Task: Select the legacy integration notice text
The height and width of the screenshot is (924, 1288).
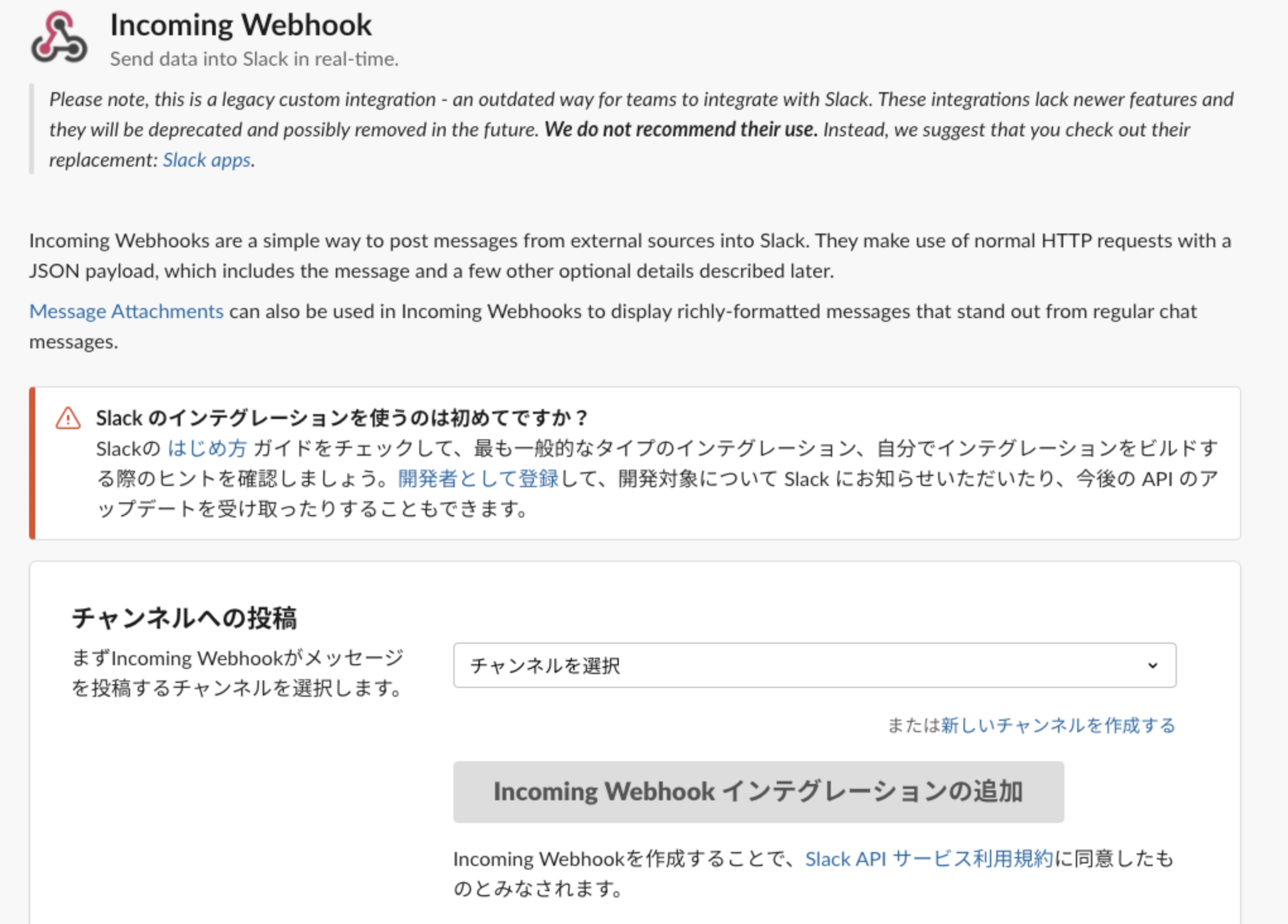Action: click(x=631, y=129)
